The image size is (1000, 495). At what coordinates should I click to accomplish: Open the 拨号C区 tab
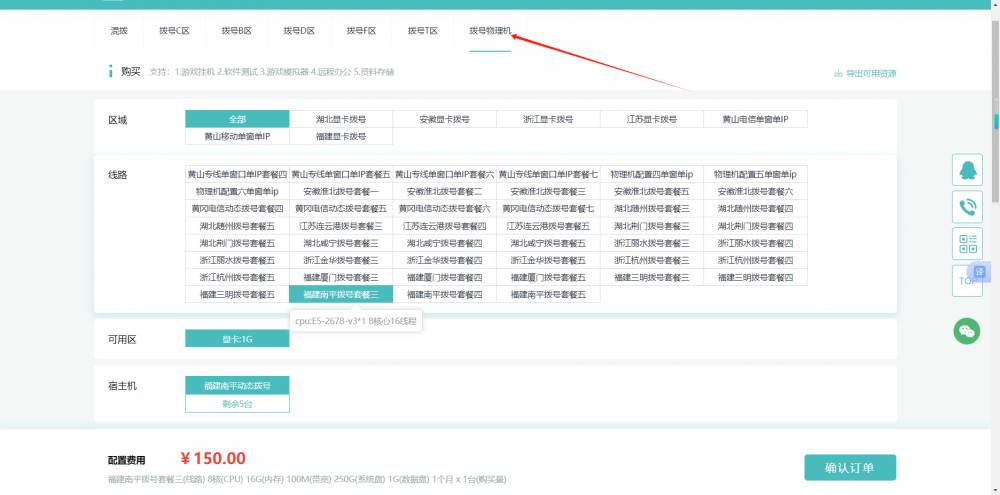[174, 31]
